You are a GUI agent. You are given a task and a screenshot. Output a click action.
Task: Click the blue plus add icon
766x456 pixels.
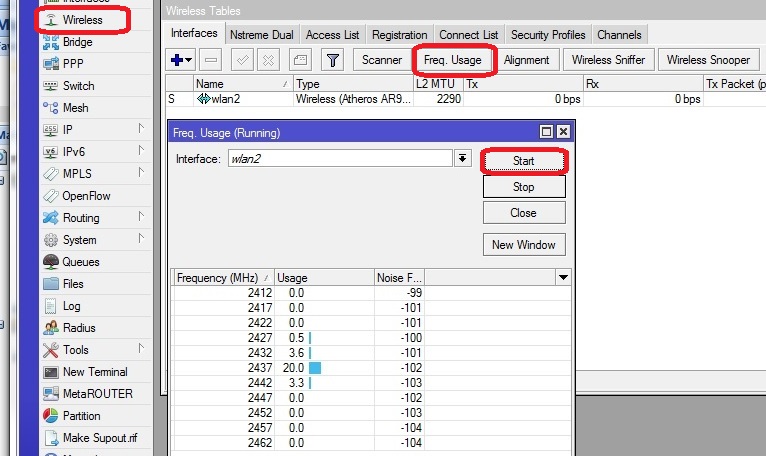(x=177, y=60)
